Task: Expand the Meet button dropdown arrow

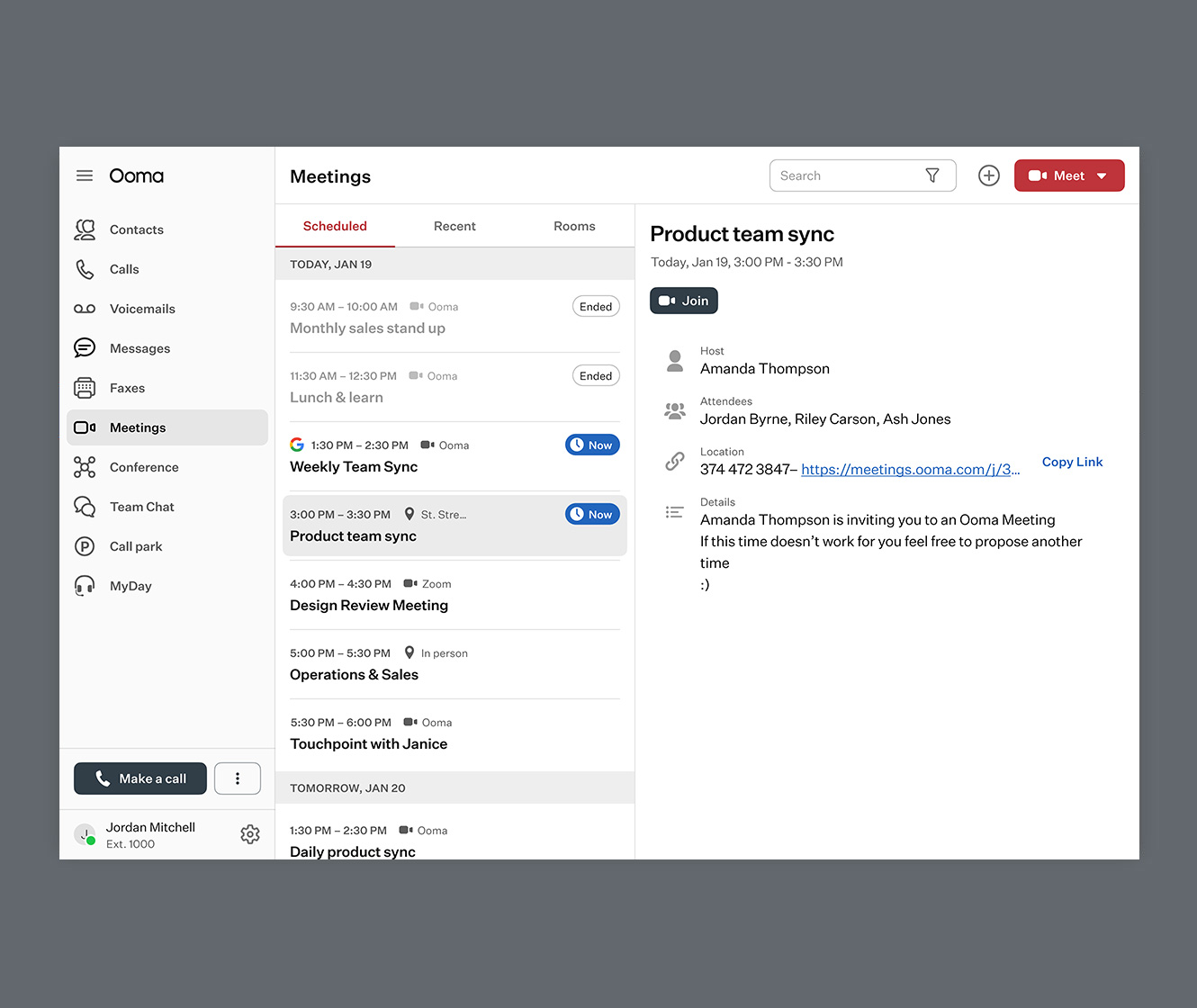Action: [1102, 175]
